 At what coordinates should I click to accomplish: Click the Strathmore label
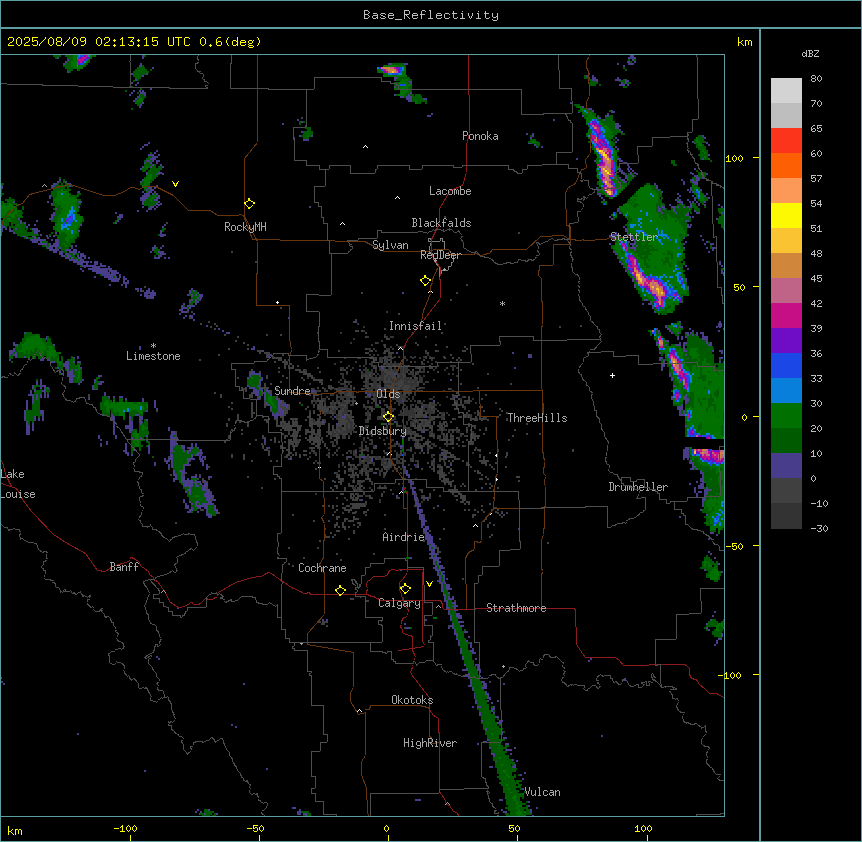(516, 608)
